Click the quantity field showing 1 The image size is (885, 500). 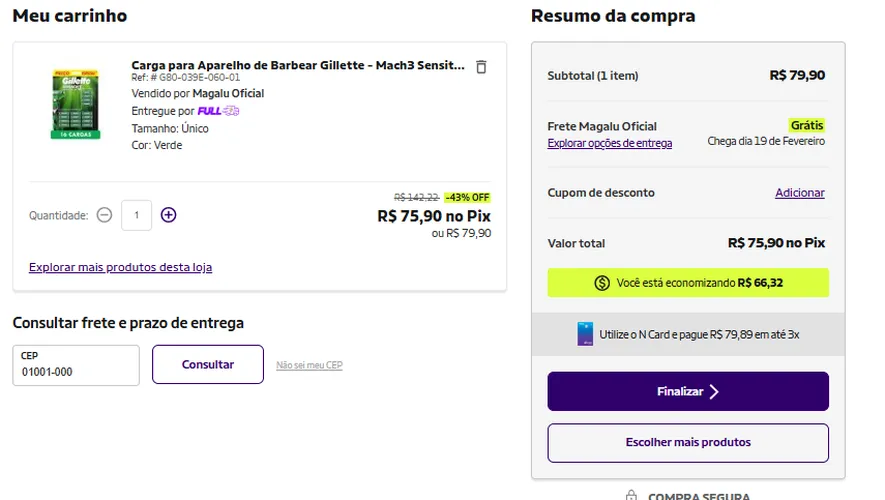coord(137,215)
